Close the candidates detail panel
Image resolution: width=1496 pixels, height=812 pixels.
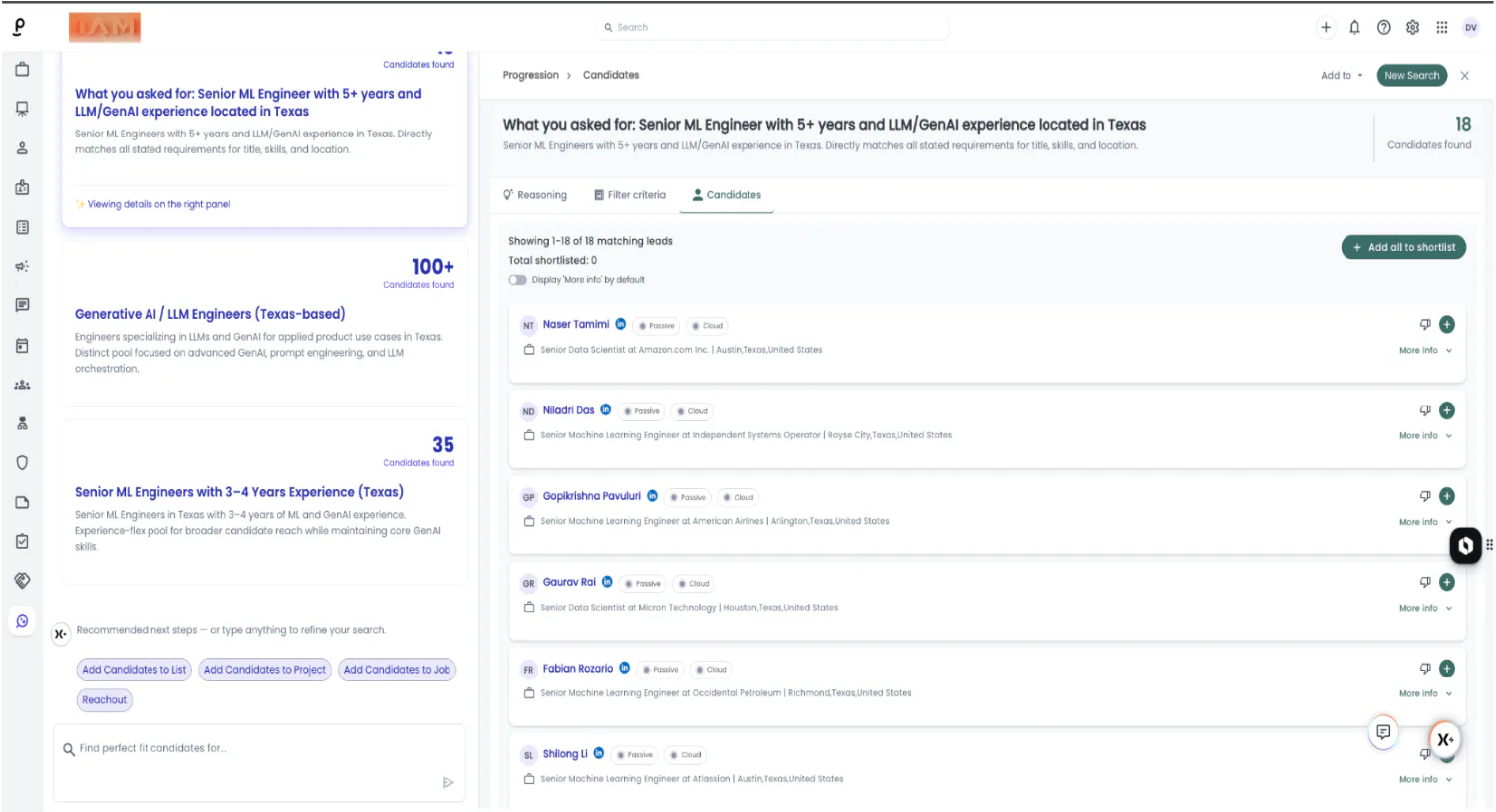click(x=1465, y=76)
